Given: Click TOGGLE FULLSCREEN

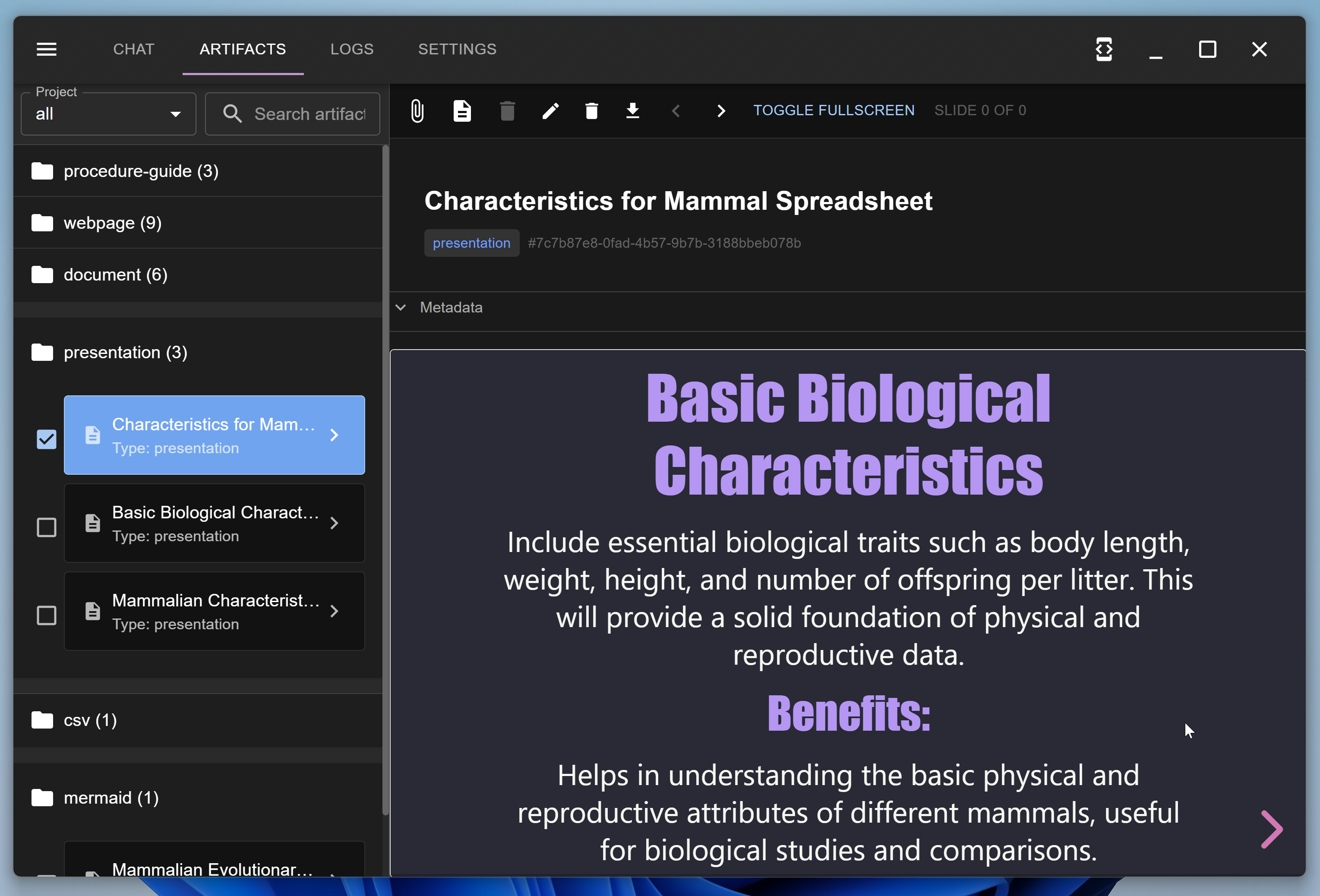Looking at the screenshot, I should [834, 110].
